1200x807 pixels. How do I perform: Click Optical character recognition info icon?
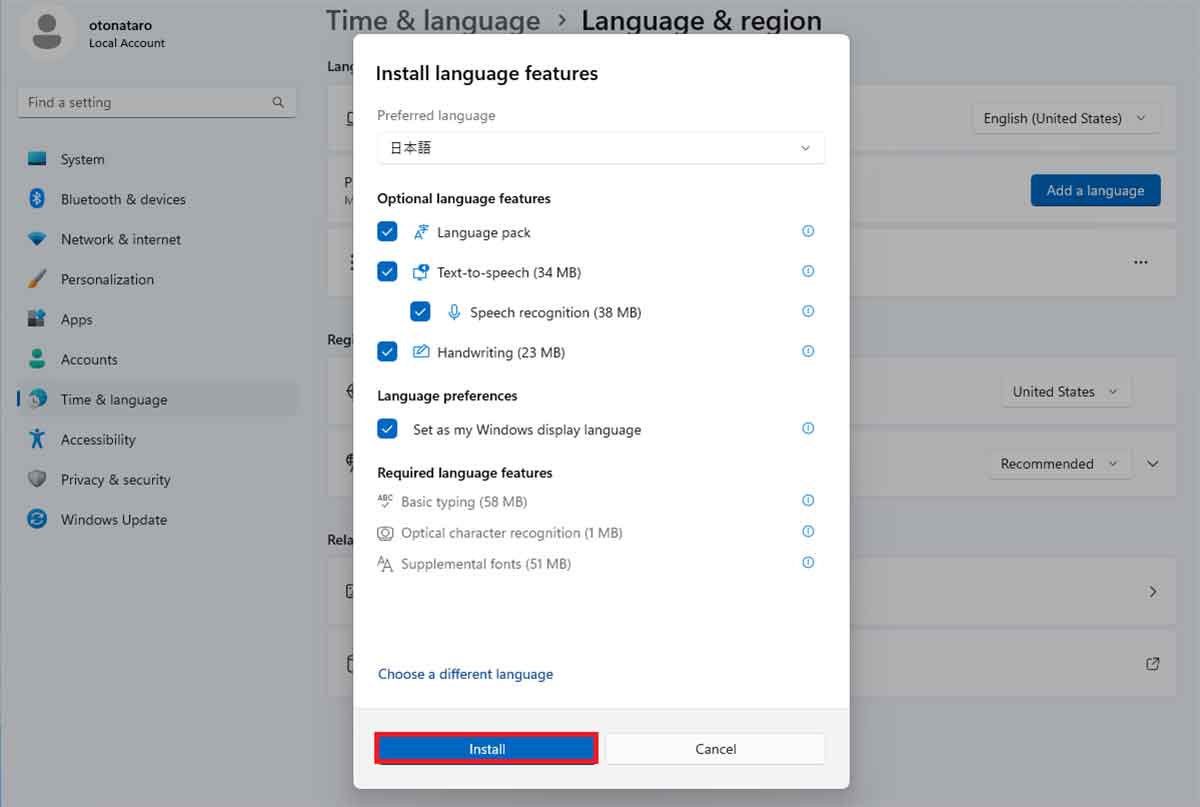(x=808, y=531)
